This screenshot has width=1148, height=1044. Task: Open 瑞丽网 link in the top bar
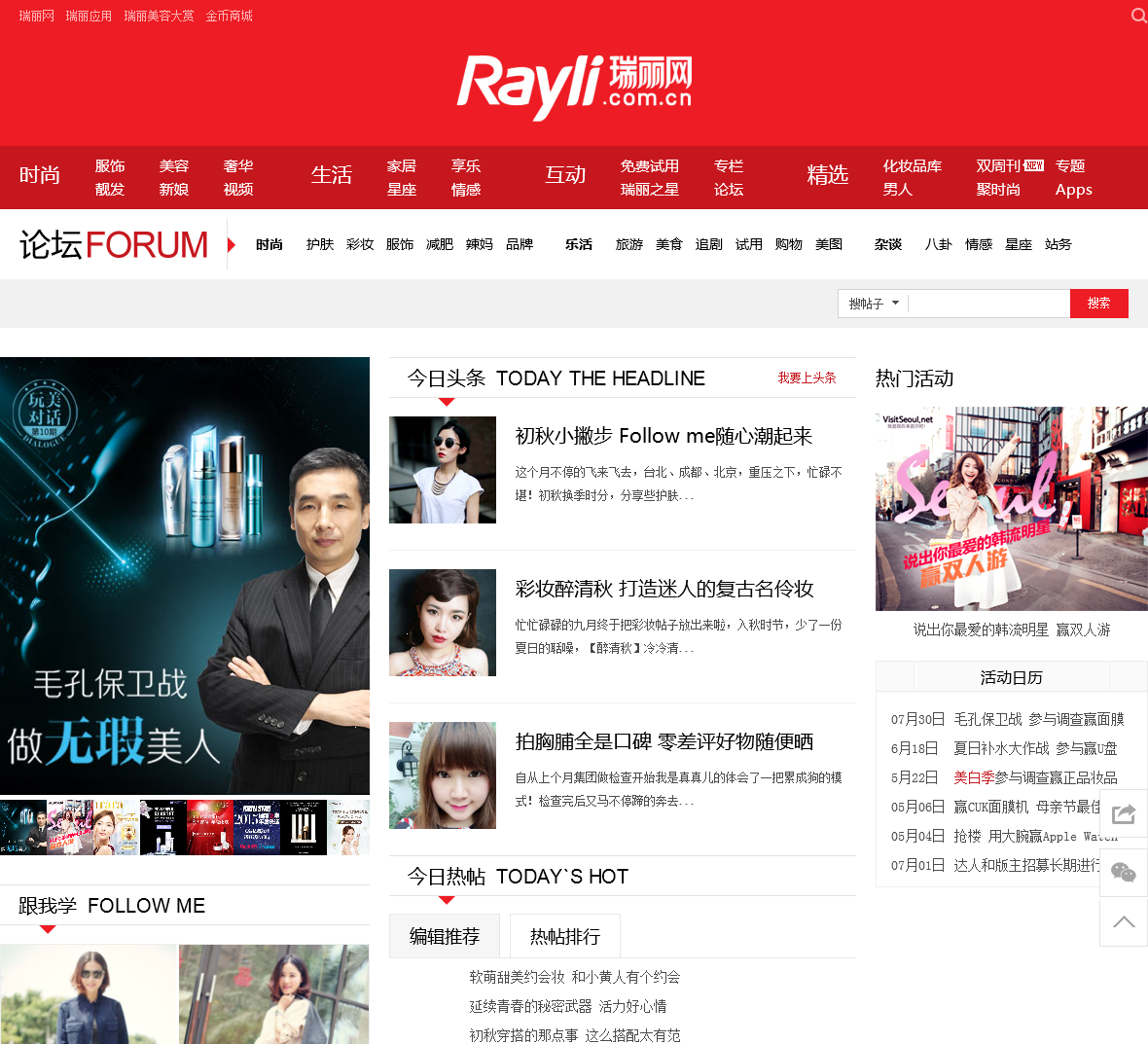[37, 17]
